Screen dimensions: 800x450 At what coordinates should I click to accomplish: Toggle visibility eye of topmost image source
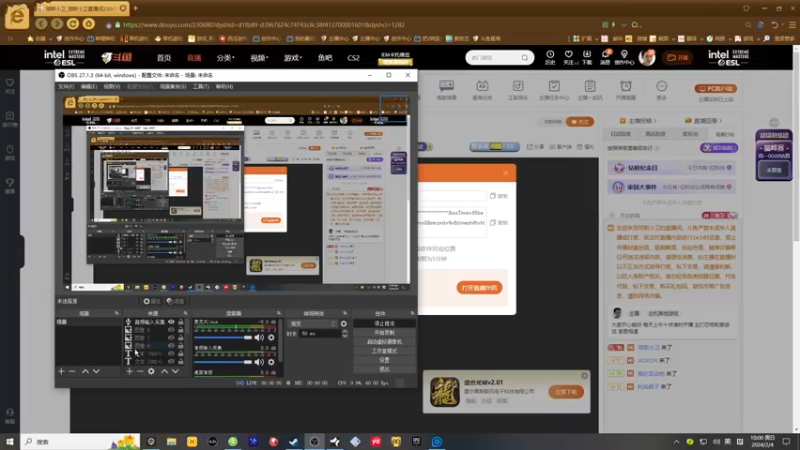171,330
